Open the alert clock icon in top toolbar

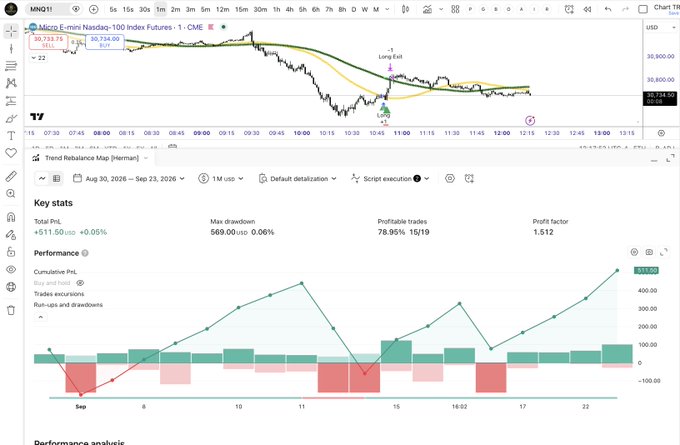pyautogui.click(x=569, y=9)
